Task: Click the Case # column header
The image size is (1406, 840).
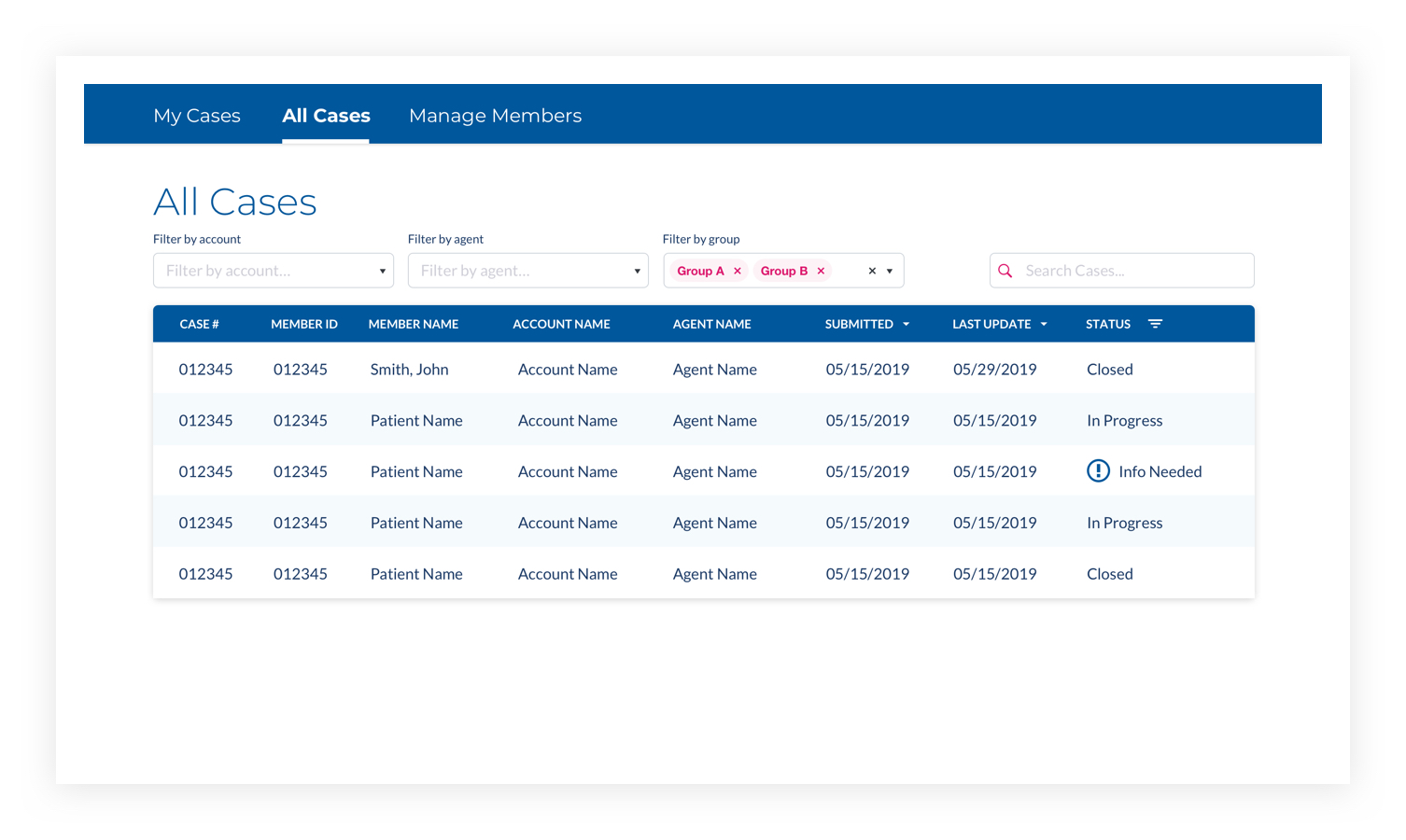Action: [199, 324]
